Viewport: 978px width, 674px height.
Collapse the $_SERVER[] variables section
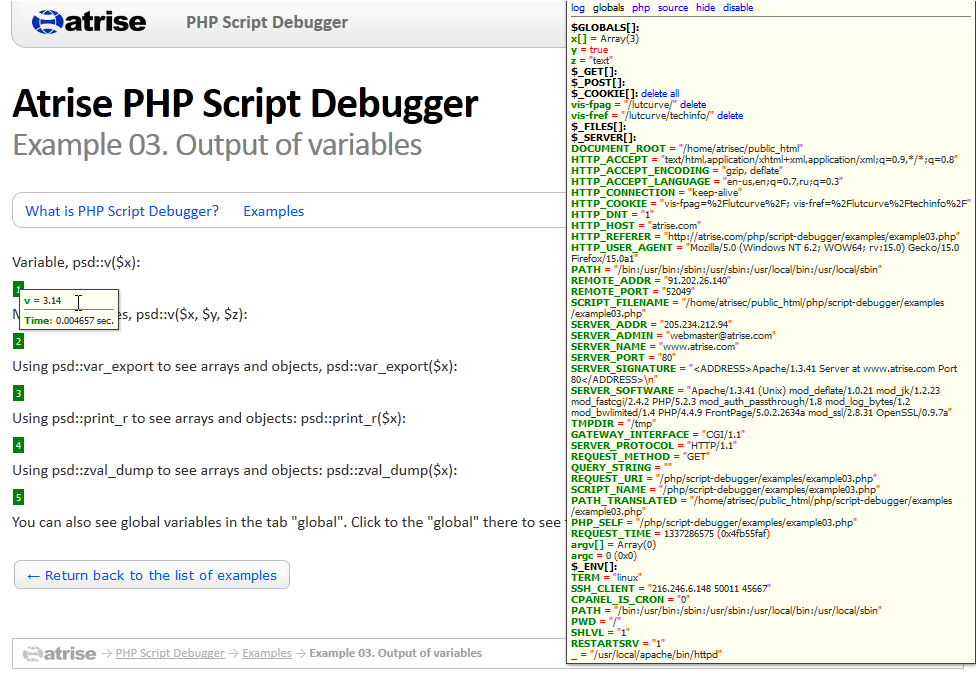click(603, 137)
